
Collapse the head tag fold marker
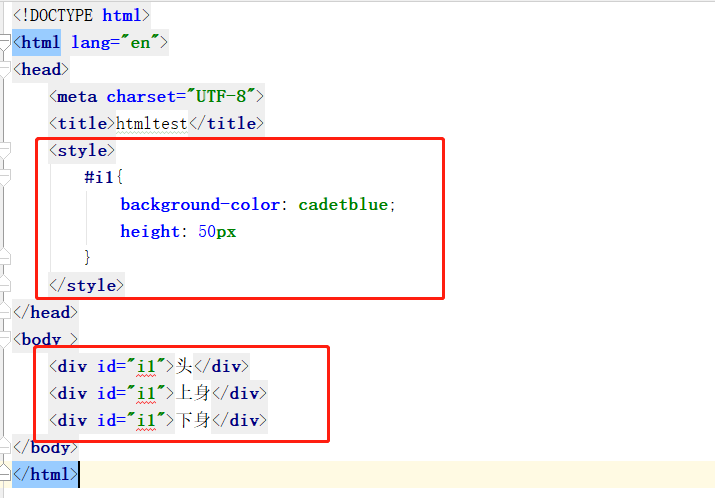(5, 69)
